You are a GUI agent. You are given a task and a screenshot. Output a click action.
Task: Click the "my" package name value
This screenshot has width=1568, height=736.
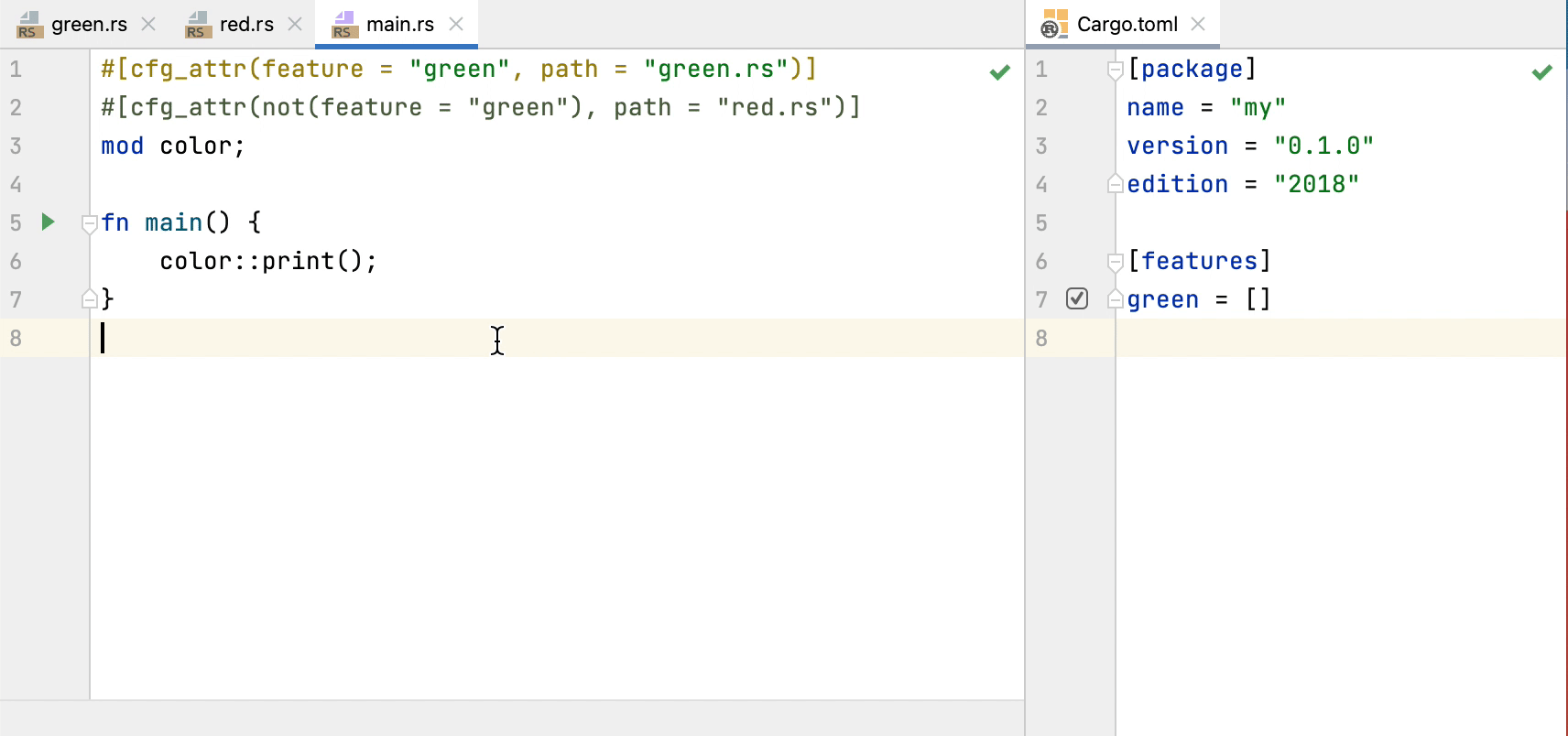tap(1258, 107)
